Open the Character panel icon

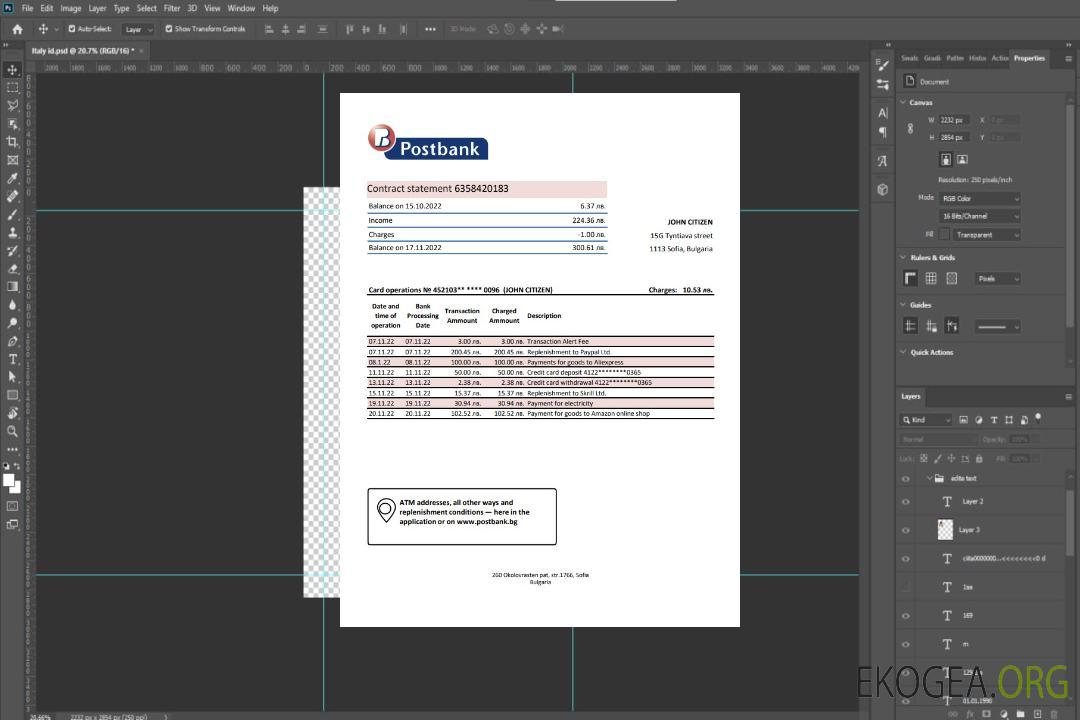click(x=882, y=112)
